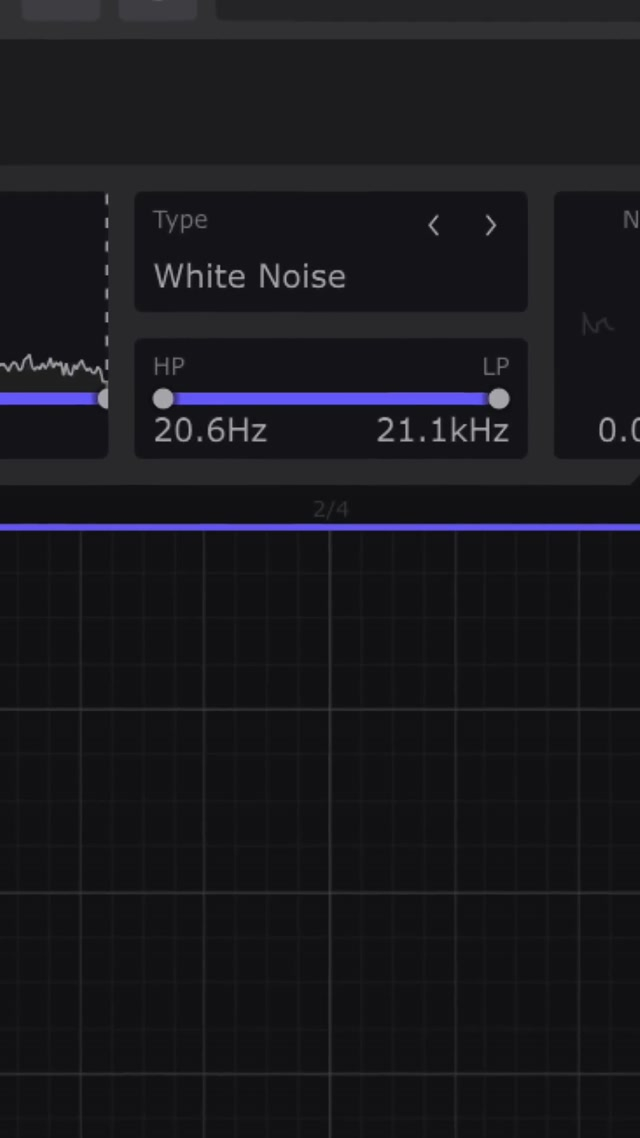Image resolution: width=640 pixels, height=1138 pixels.
Task: Click the 20.6Hz high-pass value
Action: pyautogui.click(x=210, y=431)
